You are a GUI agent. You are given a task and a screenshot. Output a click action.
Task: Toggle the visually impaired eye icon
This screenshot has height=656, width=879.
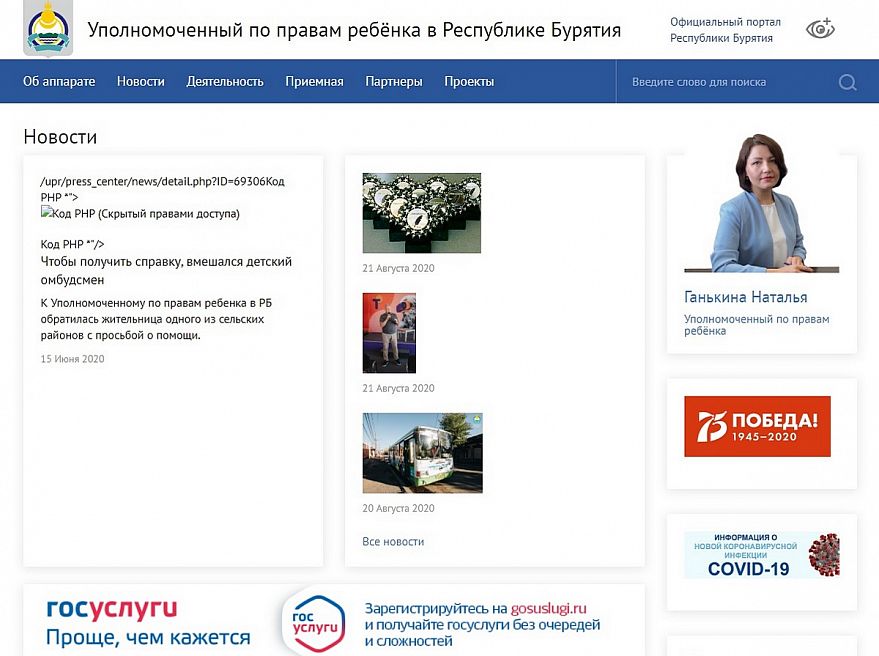point(820,29)
